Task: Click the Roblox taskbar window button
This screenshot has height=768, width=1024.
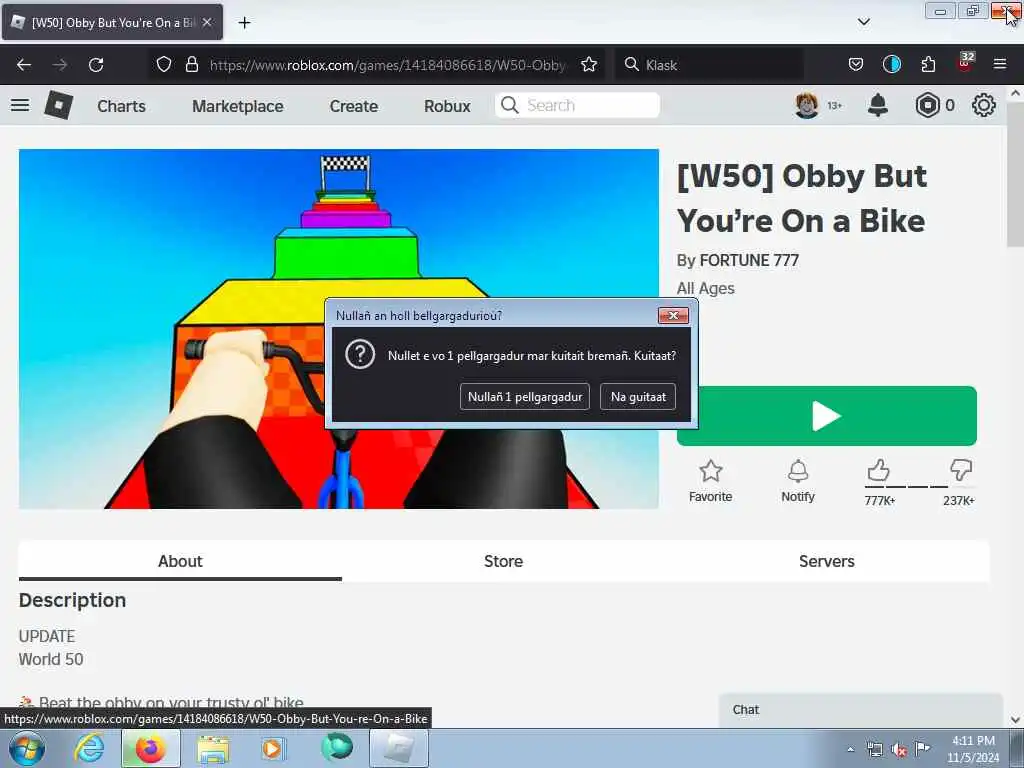Action: coord(399,748)
